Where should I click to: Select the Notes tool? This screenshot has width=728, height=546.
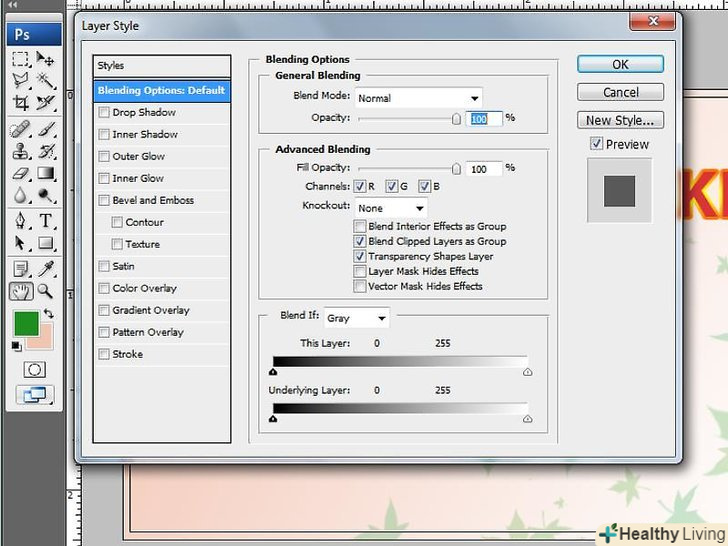click(x=20, y=269)
